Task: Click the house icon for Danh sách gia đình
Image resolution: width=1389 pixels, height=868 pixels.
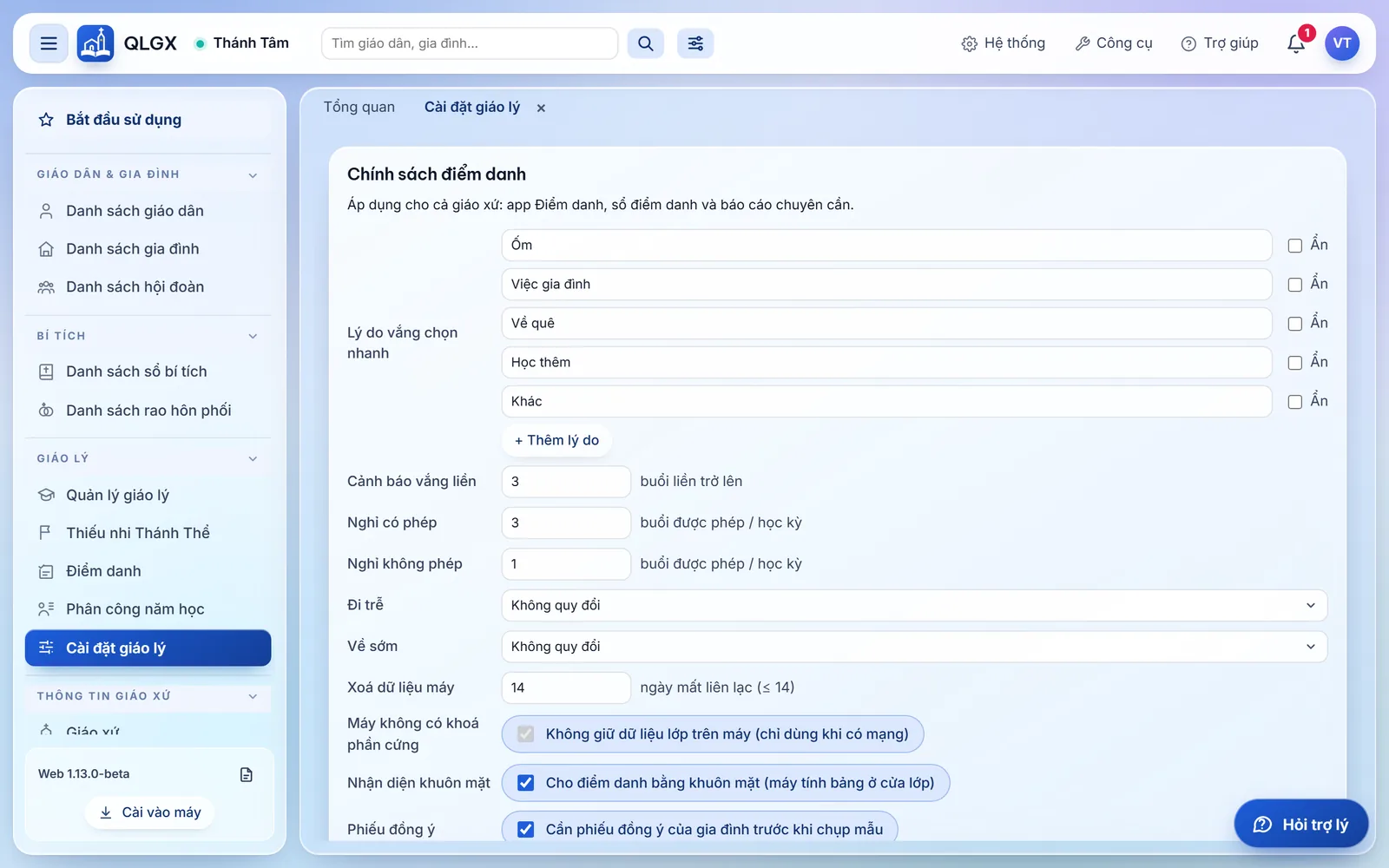Action: [46, 249]
